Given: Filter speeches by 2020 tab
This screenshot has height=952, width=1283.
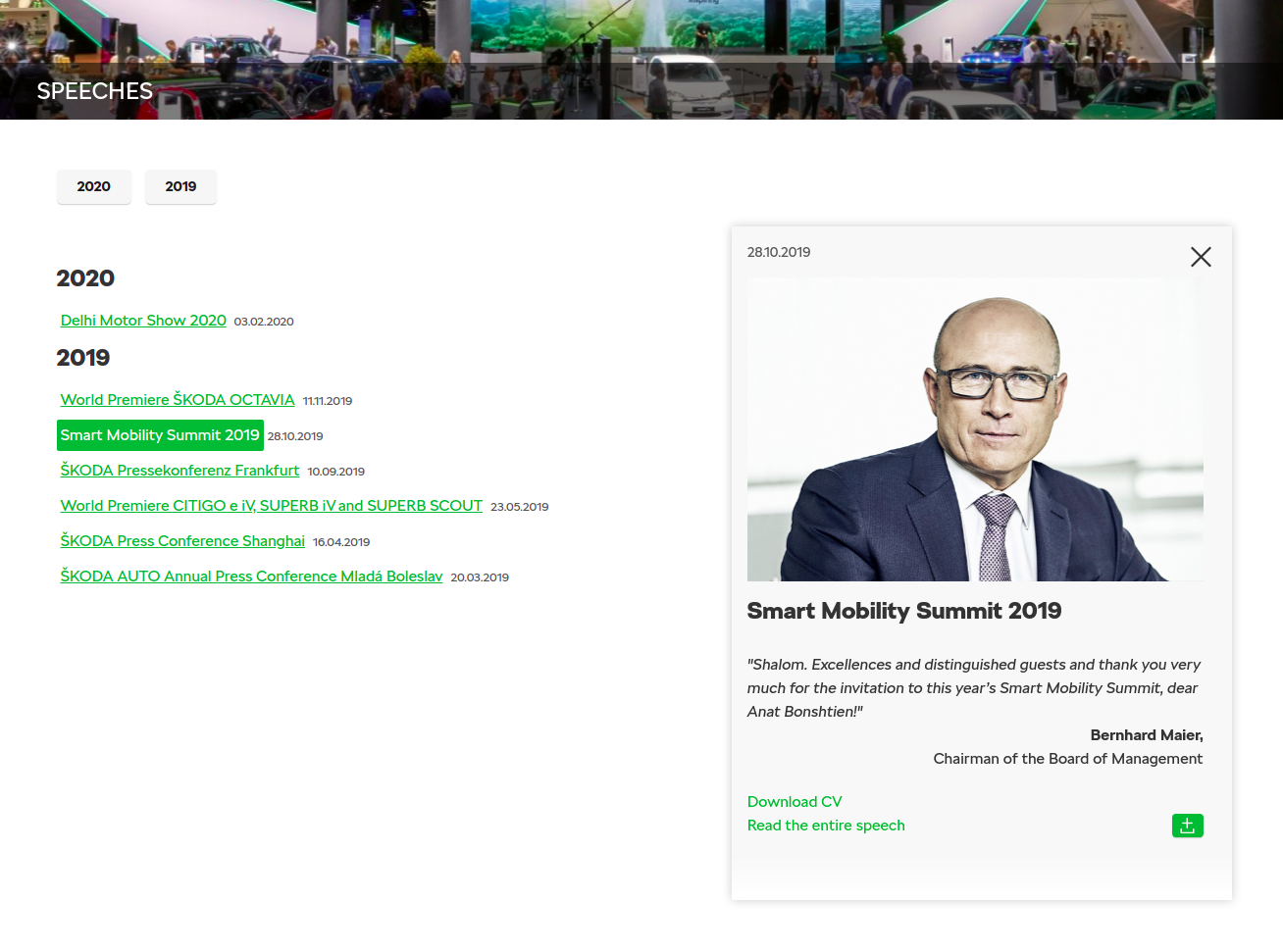Looking at the screenshot, I should tap(94, 186).
